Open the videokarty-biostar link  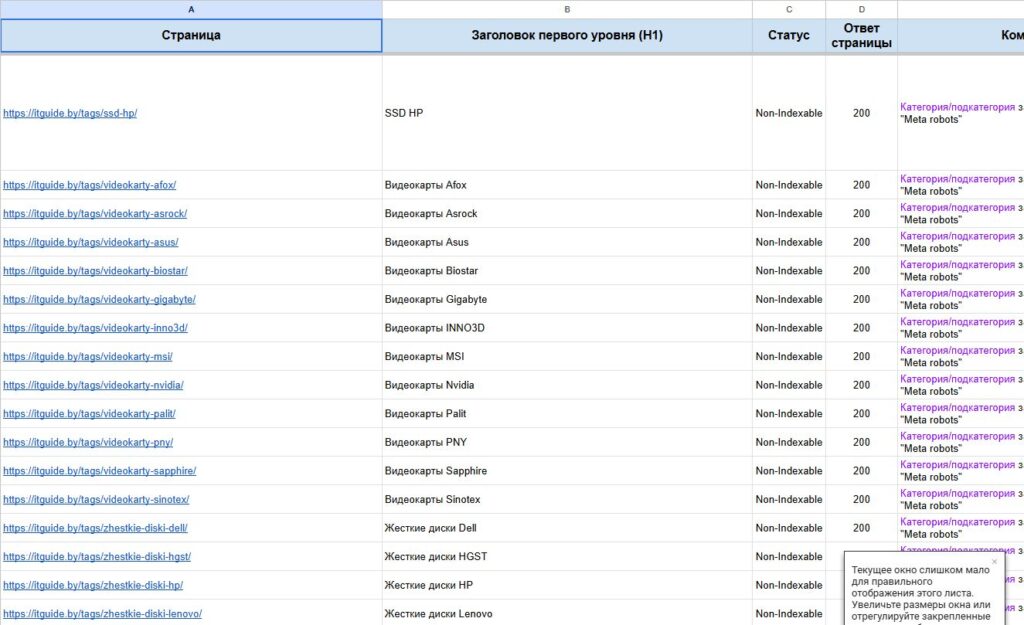[x=95, y=271]
